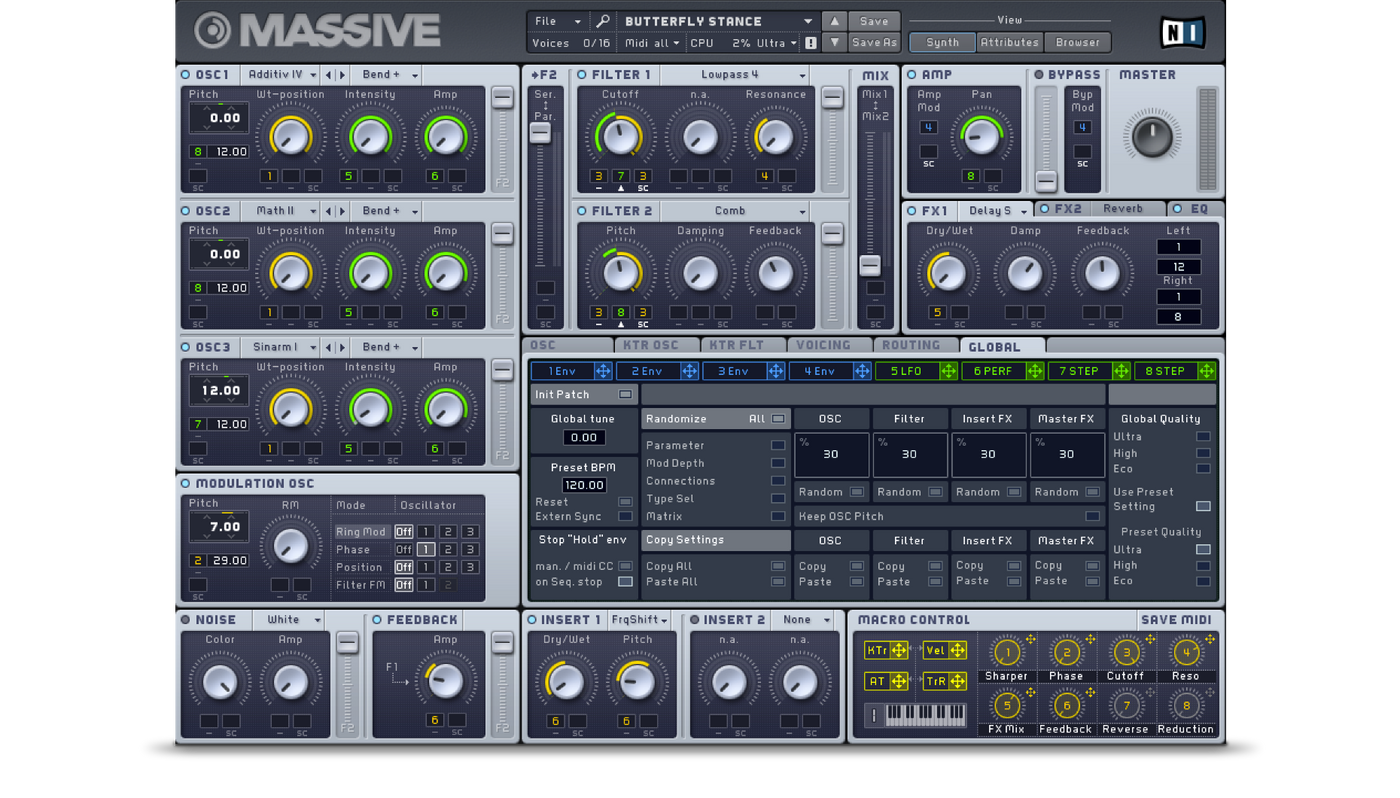Open the OSC1 Additiv IV wavetable dropdown
Viewport: 1400px width, 798px height.
[x=282, y=75]
